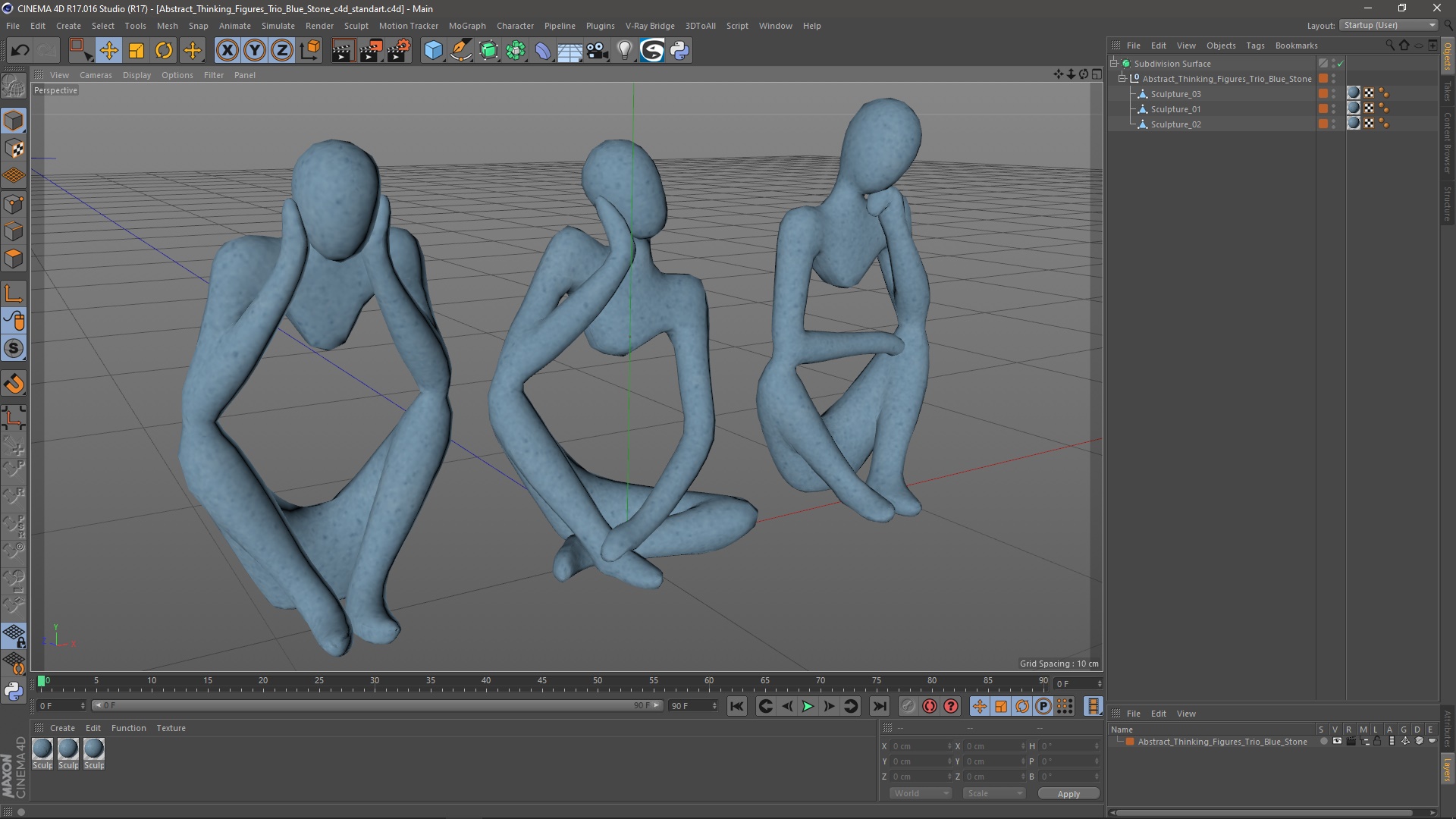This screenshot has height=819, width=1456.
Task: Switch to Edges mode
Action: pyautogui.click(x=14, y=231)
